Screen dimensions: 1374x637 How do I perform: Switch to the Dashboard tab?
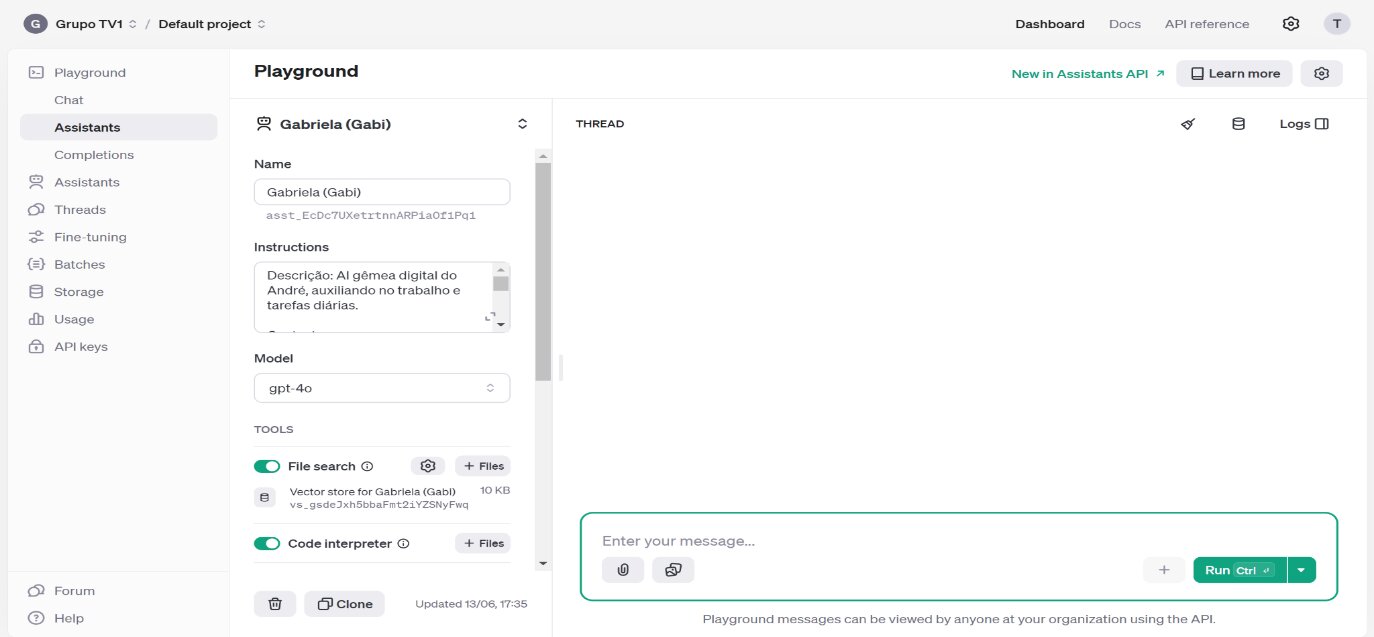coord(1050,24)
